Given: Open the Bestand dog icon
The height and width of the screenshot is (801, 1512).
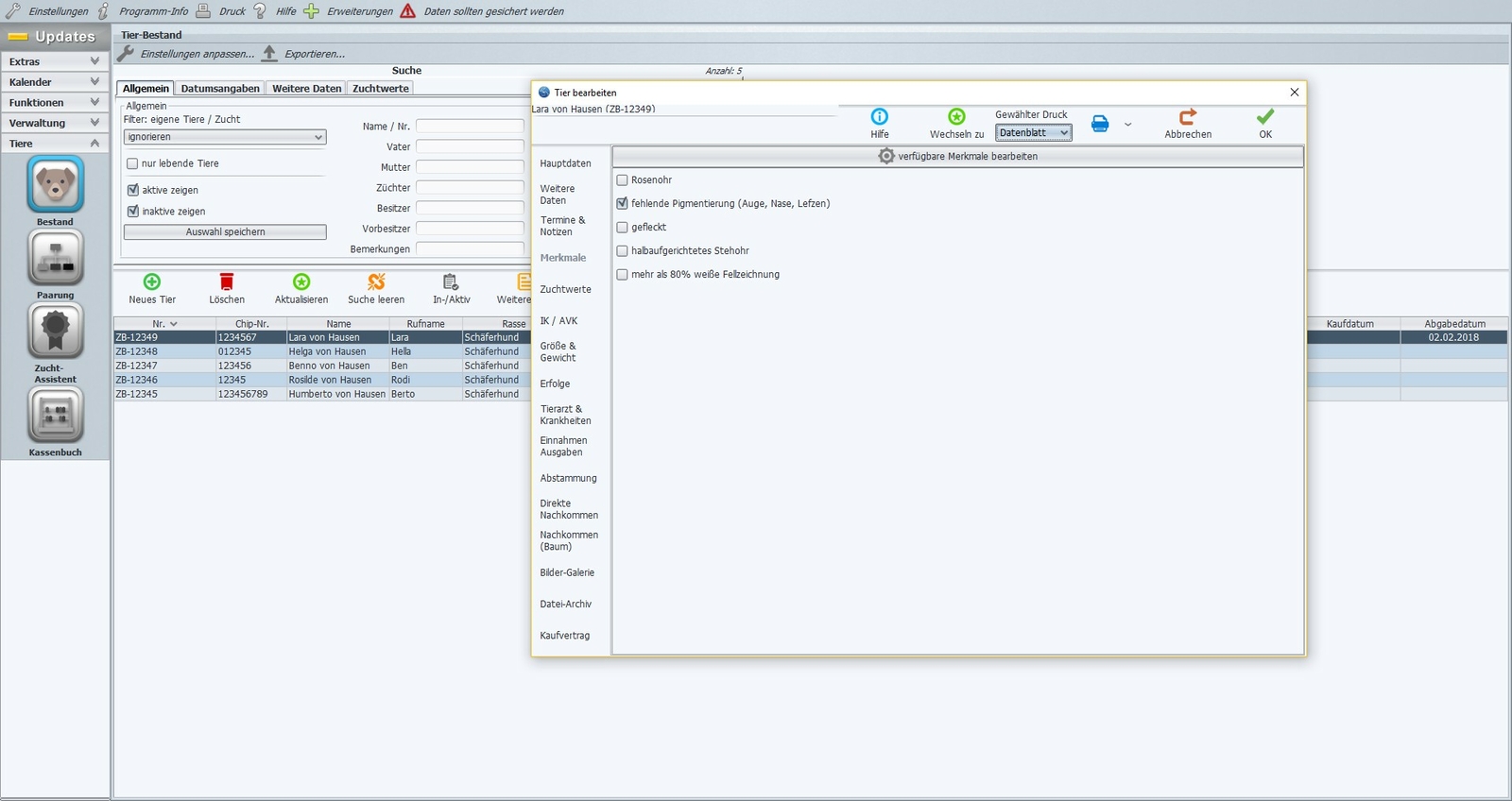Looking at the screenshot, I should [x=55, y=184].
